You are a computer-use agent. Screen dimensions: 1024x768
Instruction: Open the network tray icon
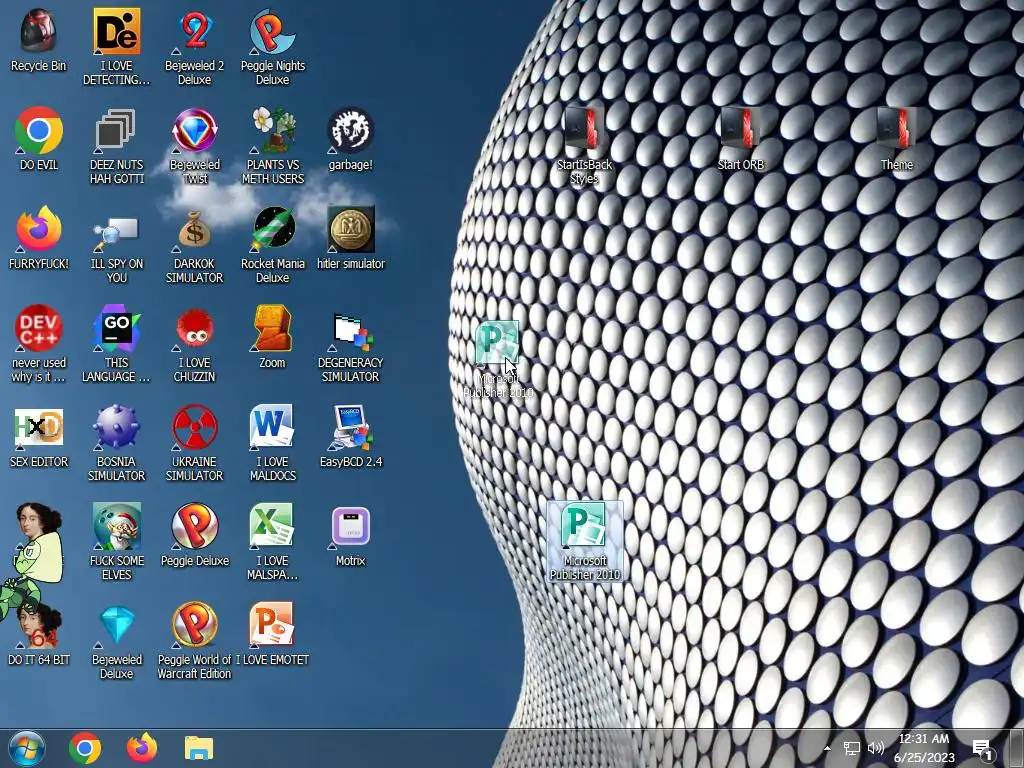(852, 748)
